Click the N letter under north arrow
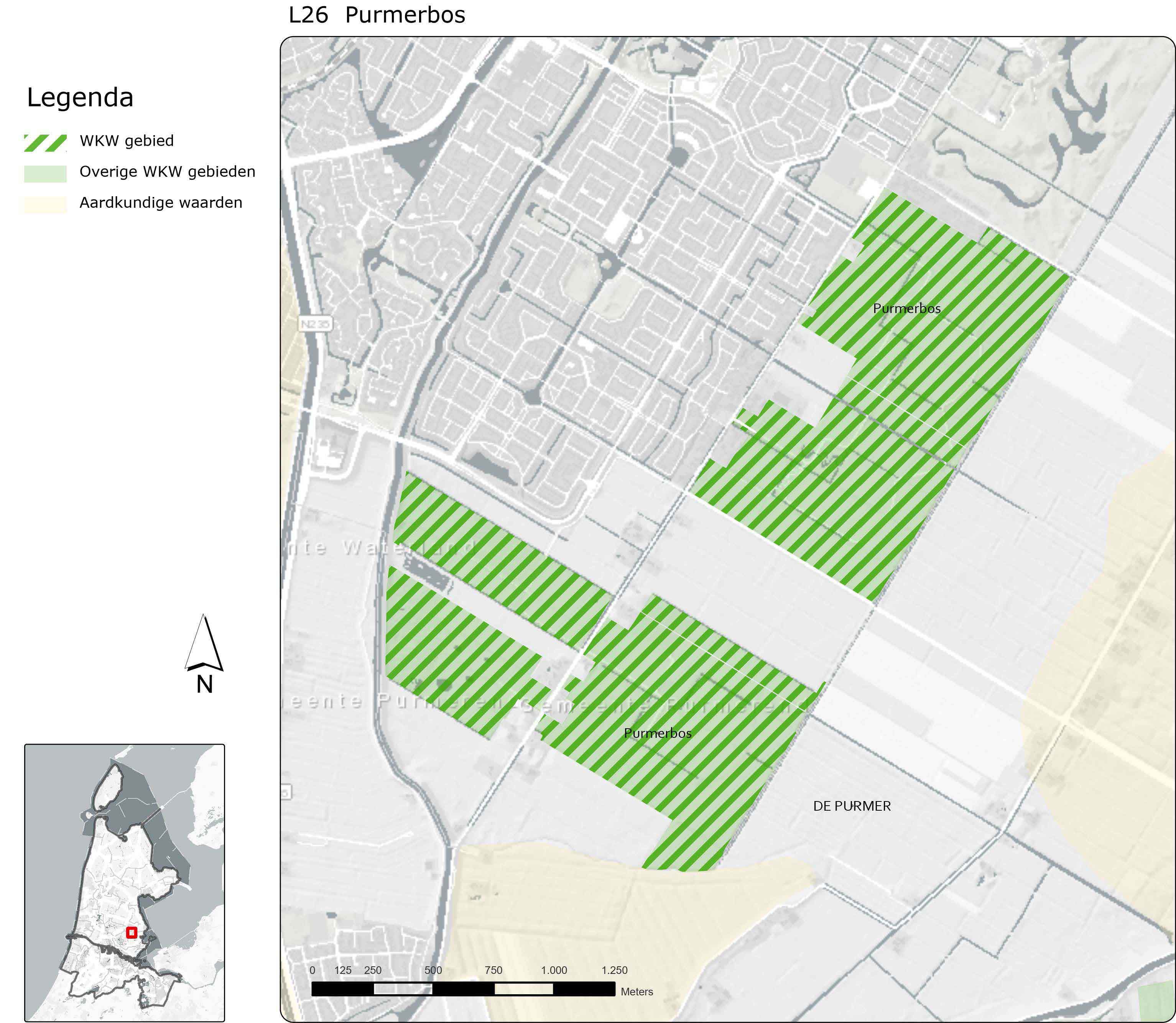This screenshot has width=1176, height=1023. pyautogui.click(x=204, y=685)
